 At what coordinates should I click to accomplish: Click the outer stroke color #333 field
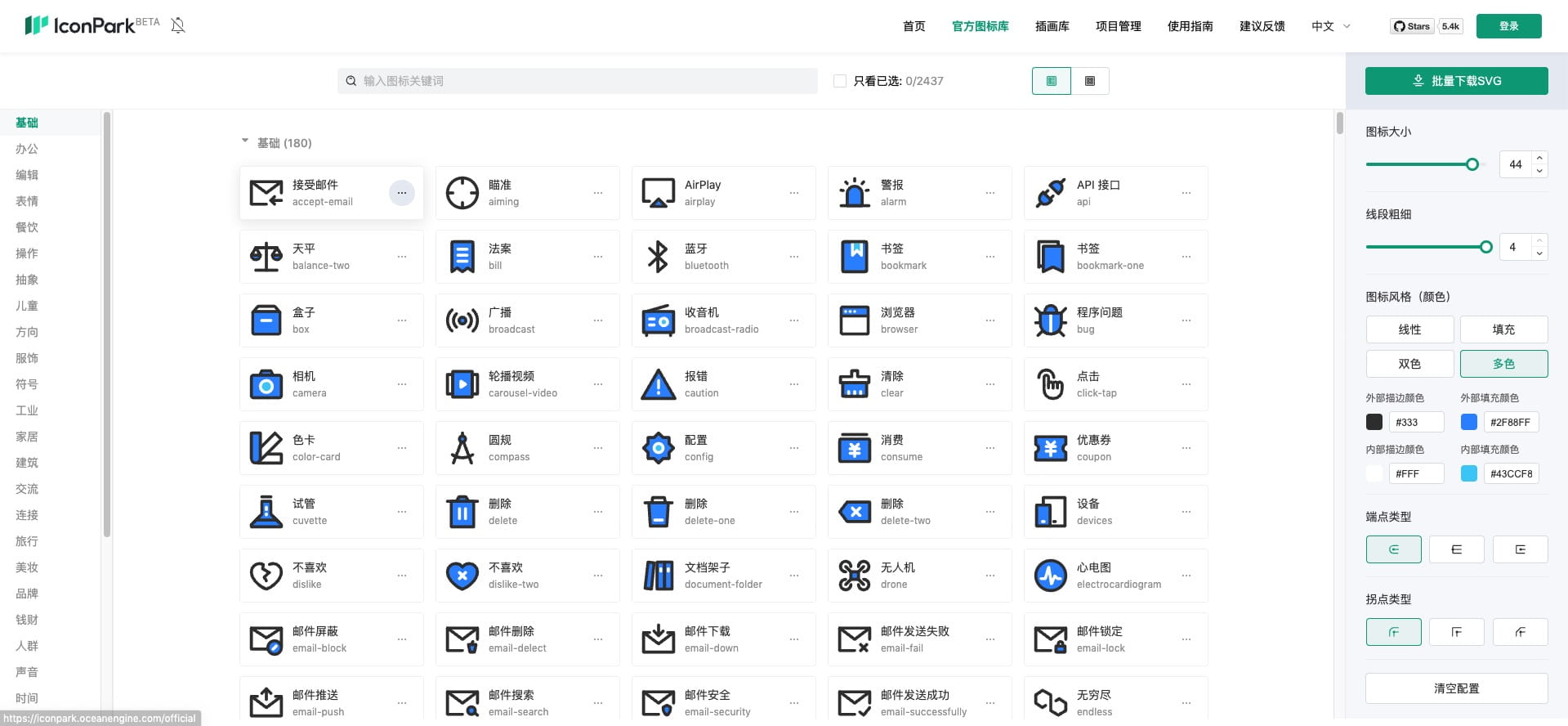[1417, 422]
